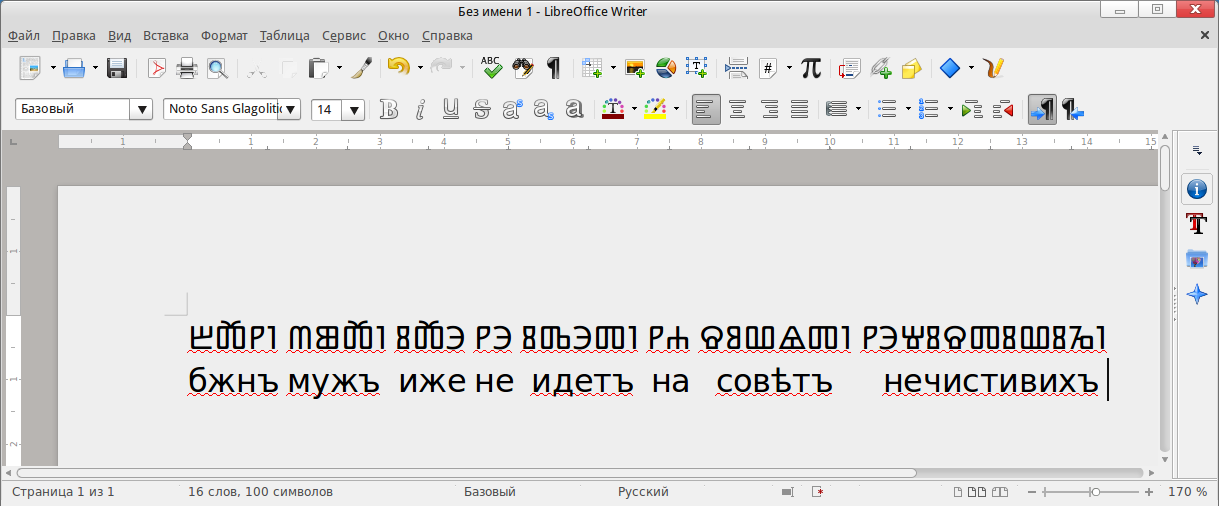Open the Navigator compass in sidebar
This screenshot has height=506, width=1219.
pyautogui.click(x=1196, y=294)
